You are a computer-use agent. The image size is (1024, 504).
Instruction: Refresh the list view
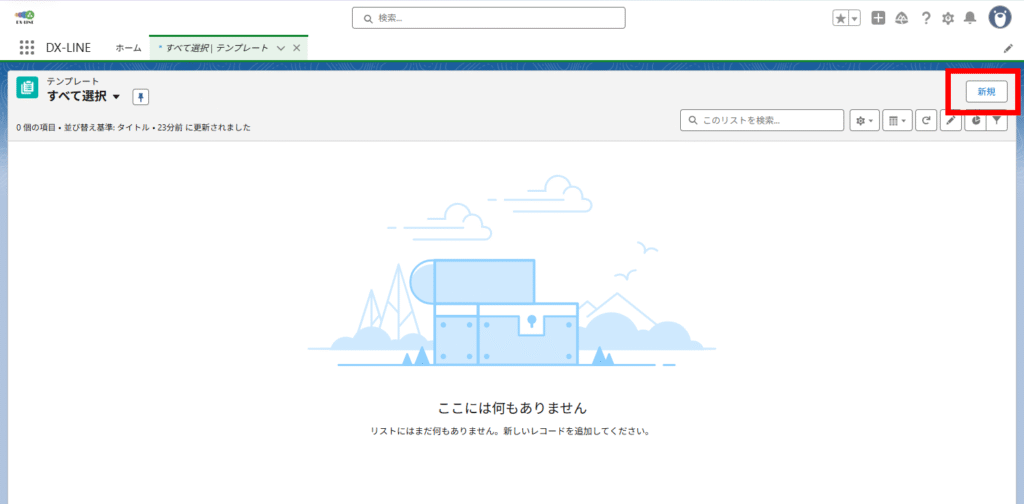point(927,120)
